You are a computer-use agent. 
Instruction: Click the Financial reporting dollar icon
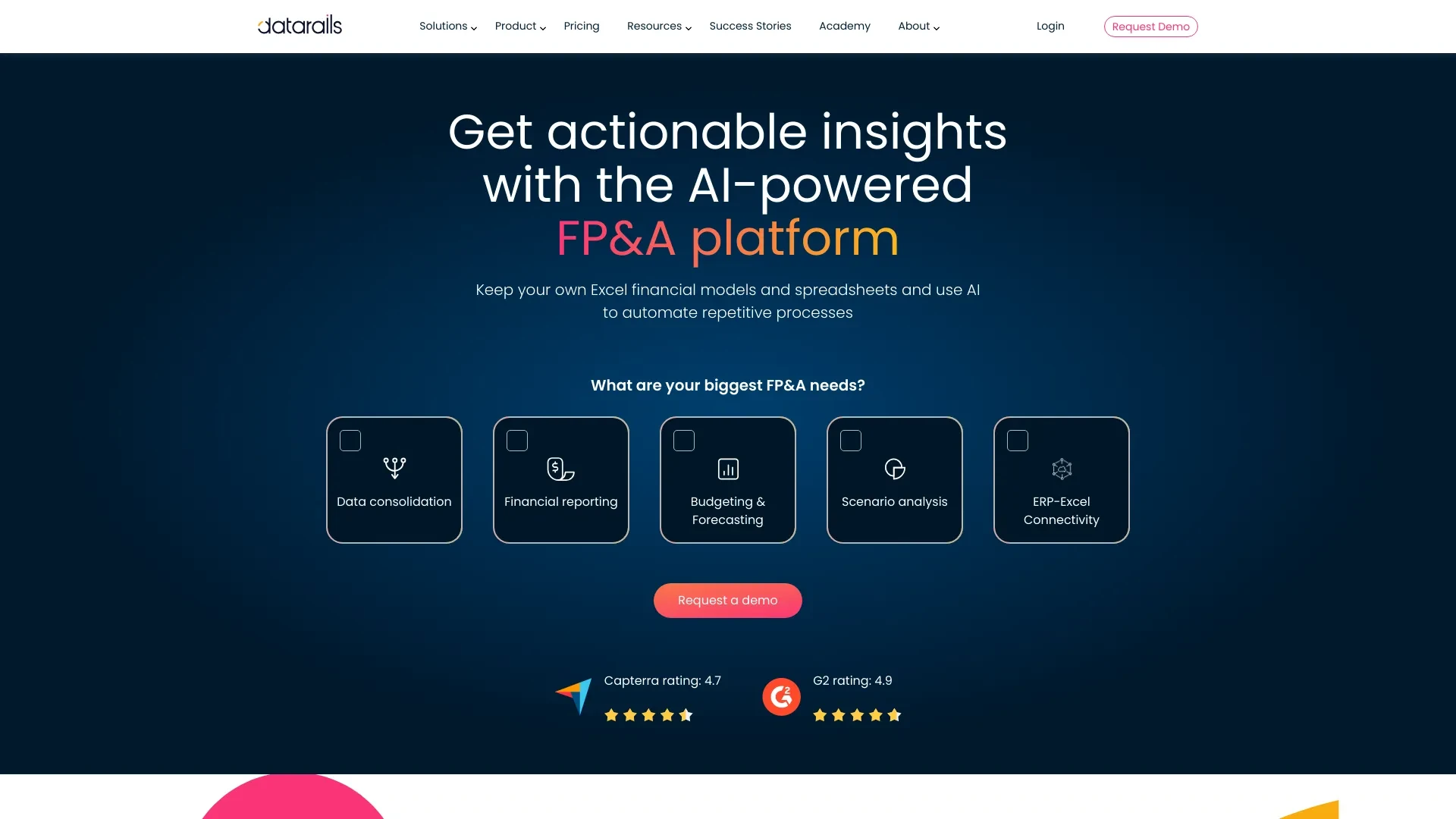(x=560, y=468)
